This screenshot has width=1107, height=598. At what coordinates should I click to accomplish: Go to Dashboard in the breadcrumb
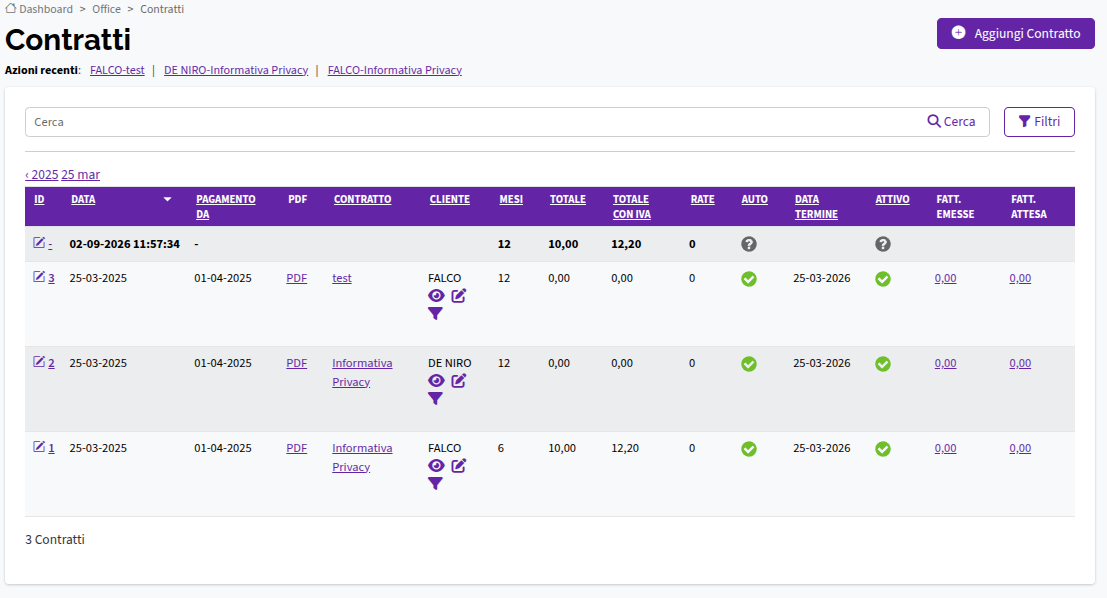click(40, 9)
